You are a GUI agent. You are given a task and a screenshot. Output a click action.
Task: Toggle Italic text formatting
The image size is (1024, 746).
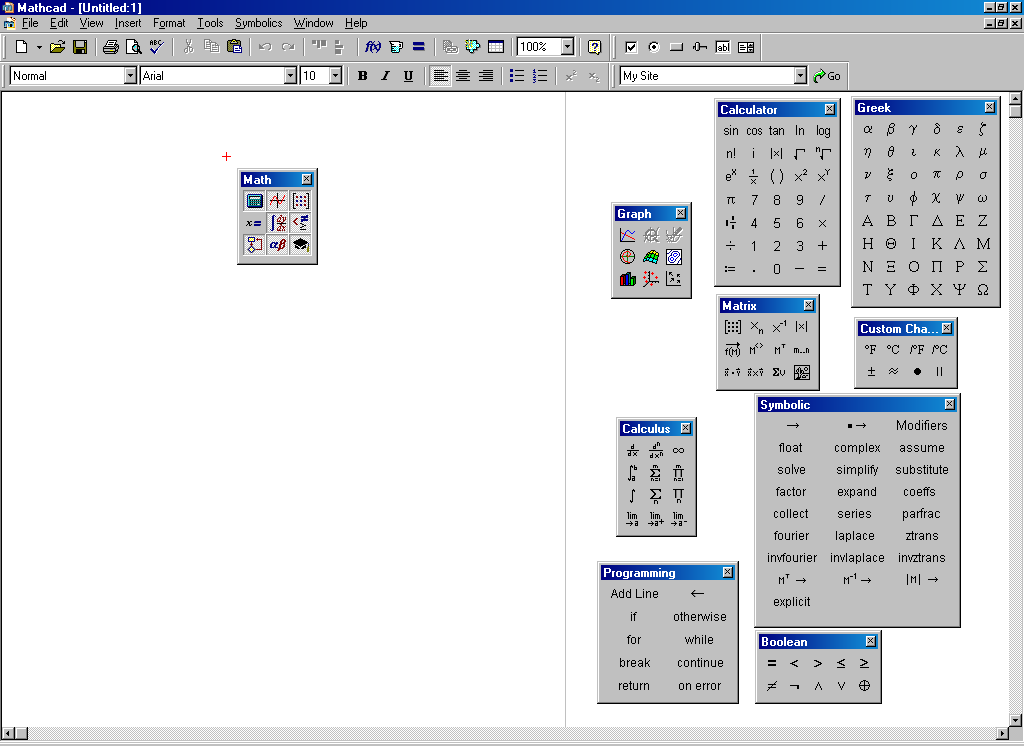(385, 76)
